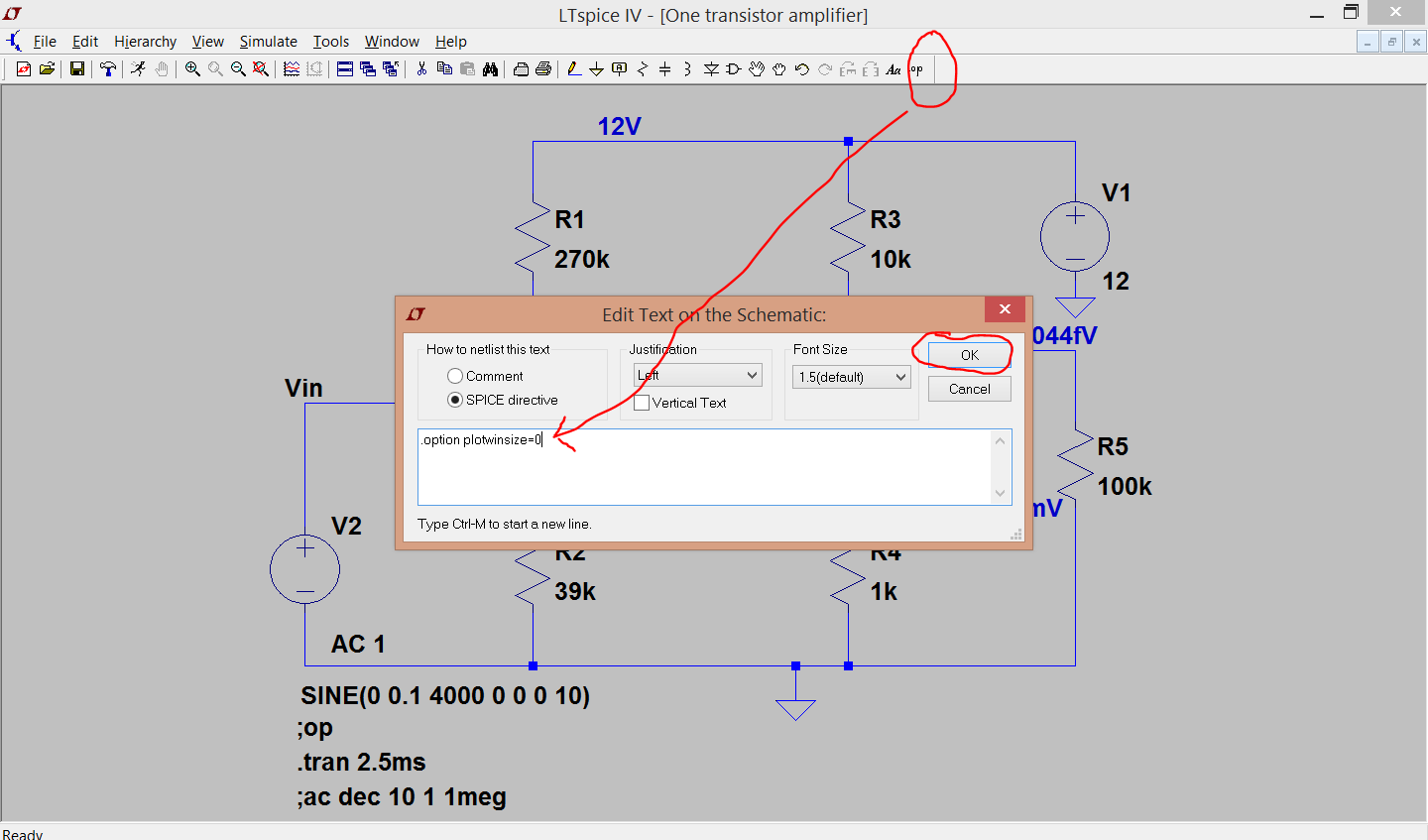This screenshot has width=1428, height=840.
Task: Click the Zoom In magnifier icon
Action: [192, 69]
